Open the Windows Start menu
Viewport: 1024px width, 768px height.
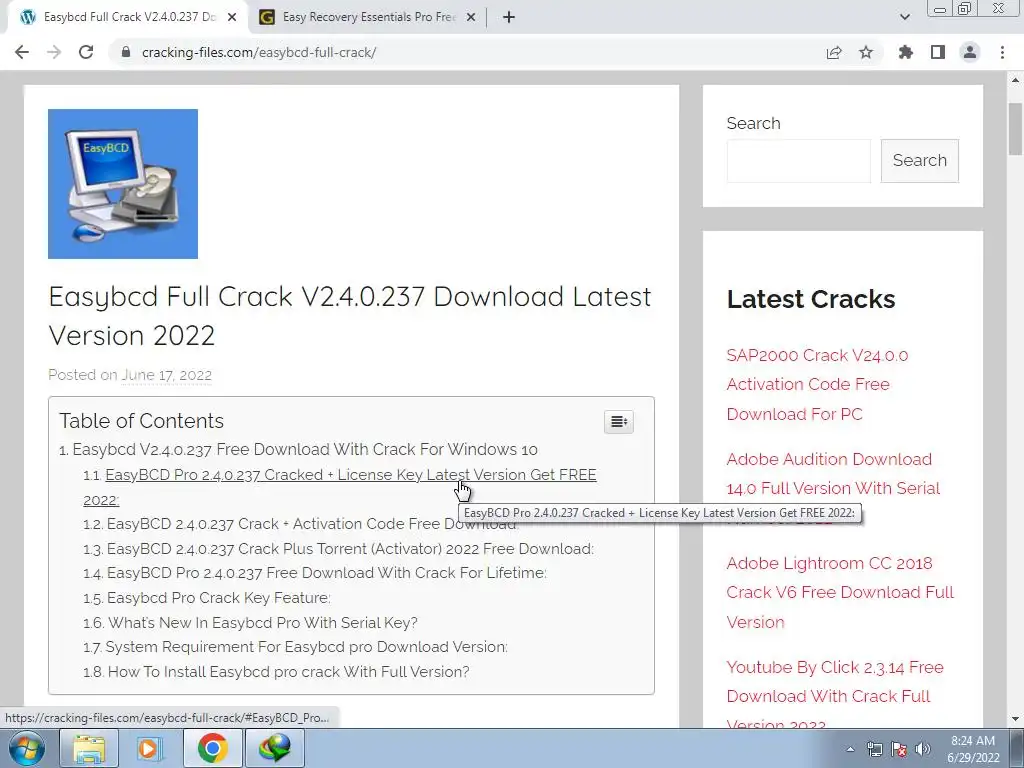coord(27,748)
